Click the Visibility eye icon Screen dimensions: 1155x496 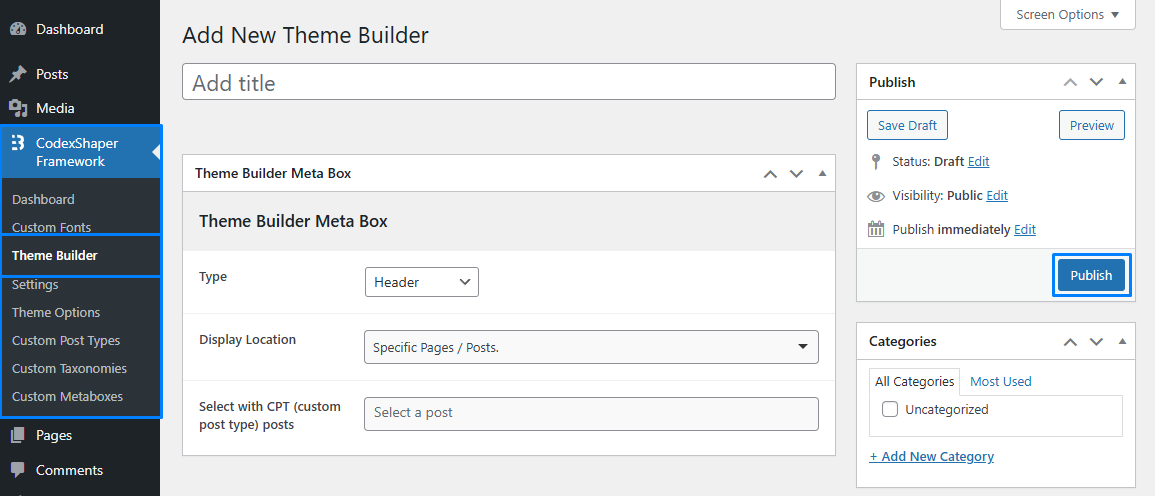[x=876, y=196]
